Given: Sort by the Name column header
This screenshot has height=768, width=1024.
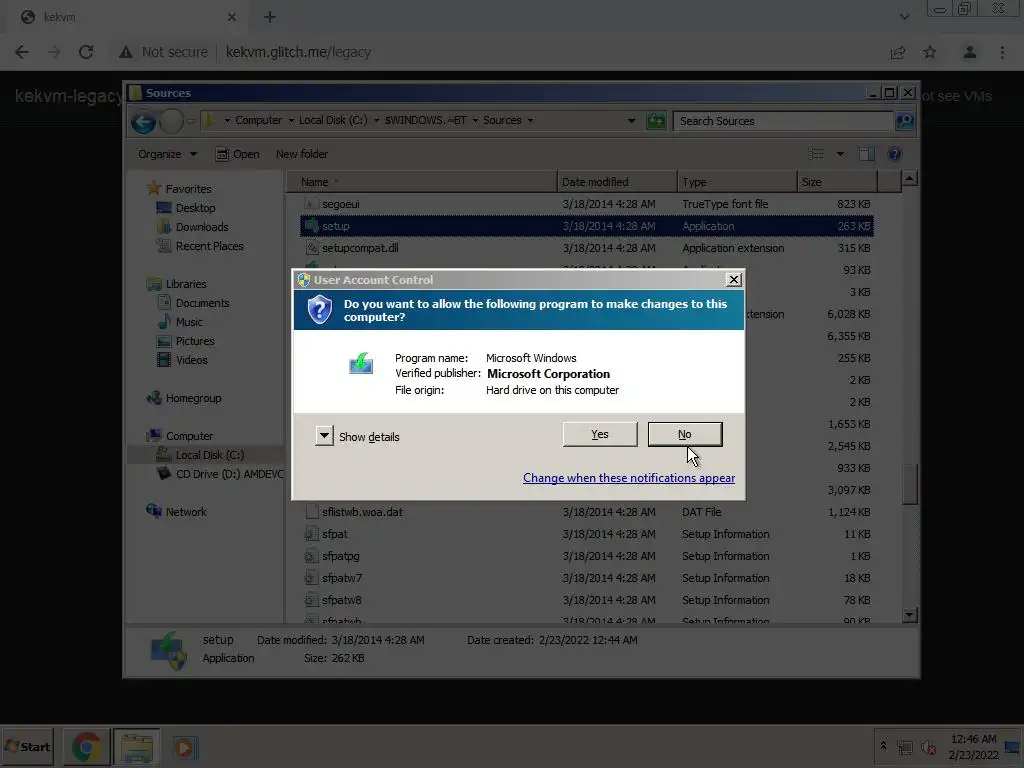Looking at the screenshot, I should 422,182.
